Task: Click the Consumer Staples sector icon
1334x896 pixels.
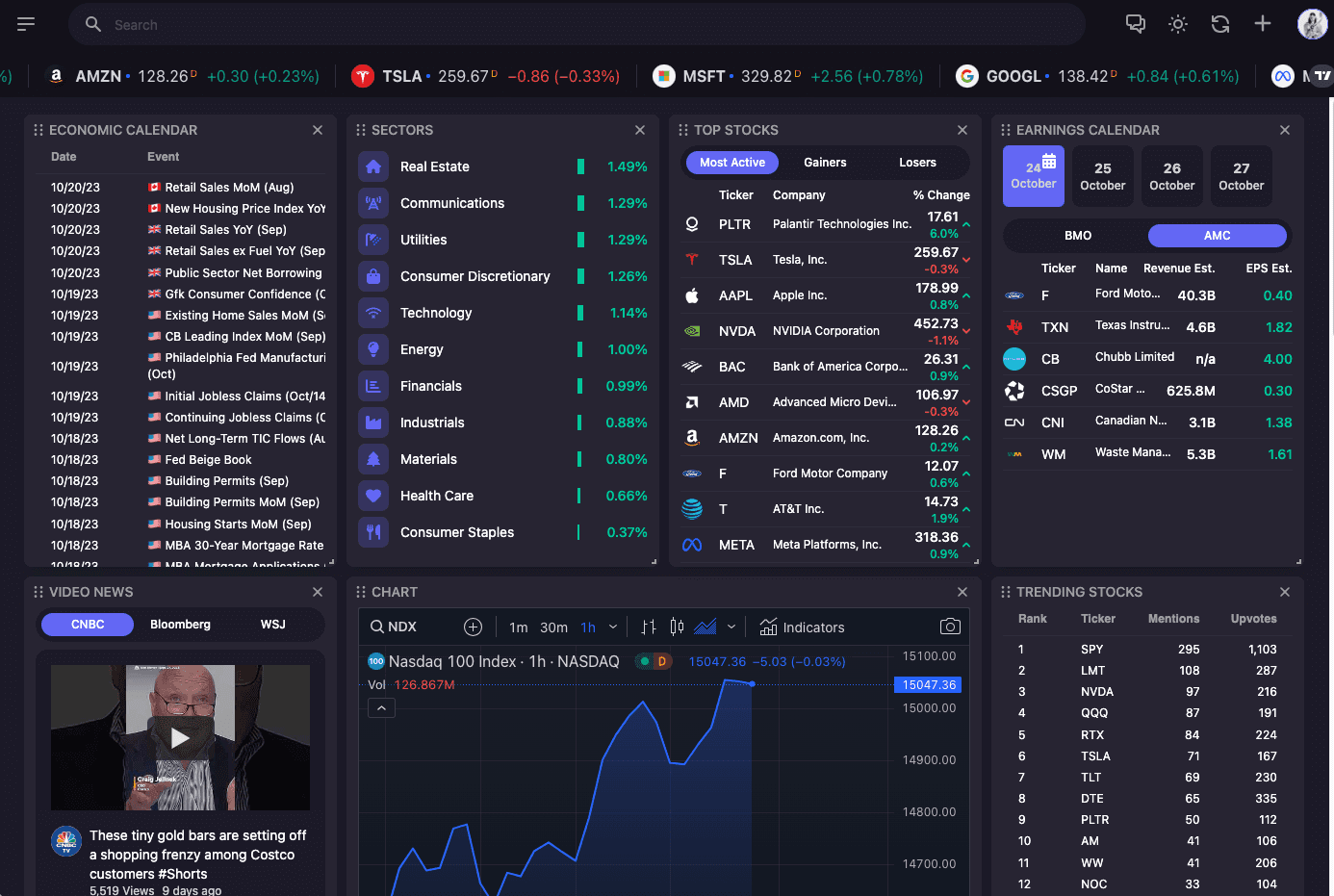Action: click(x=373, y=532)
